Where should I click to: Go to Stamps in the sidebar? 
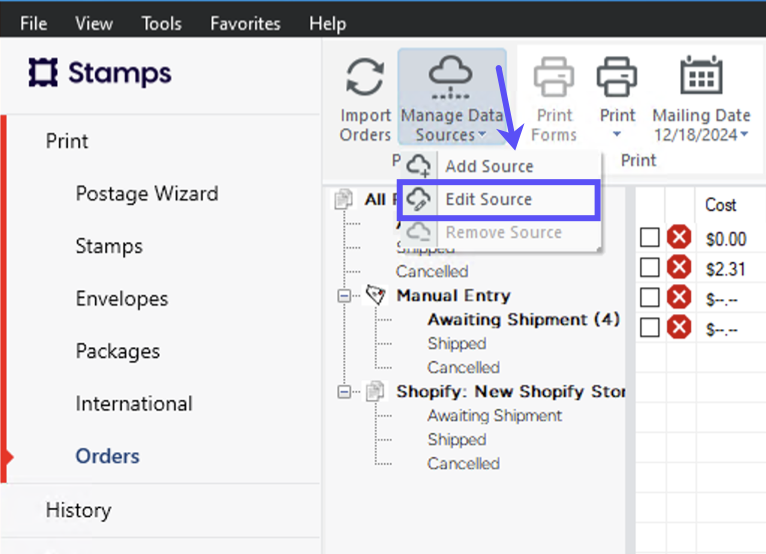(109, 246)
